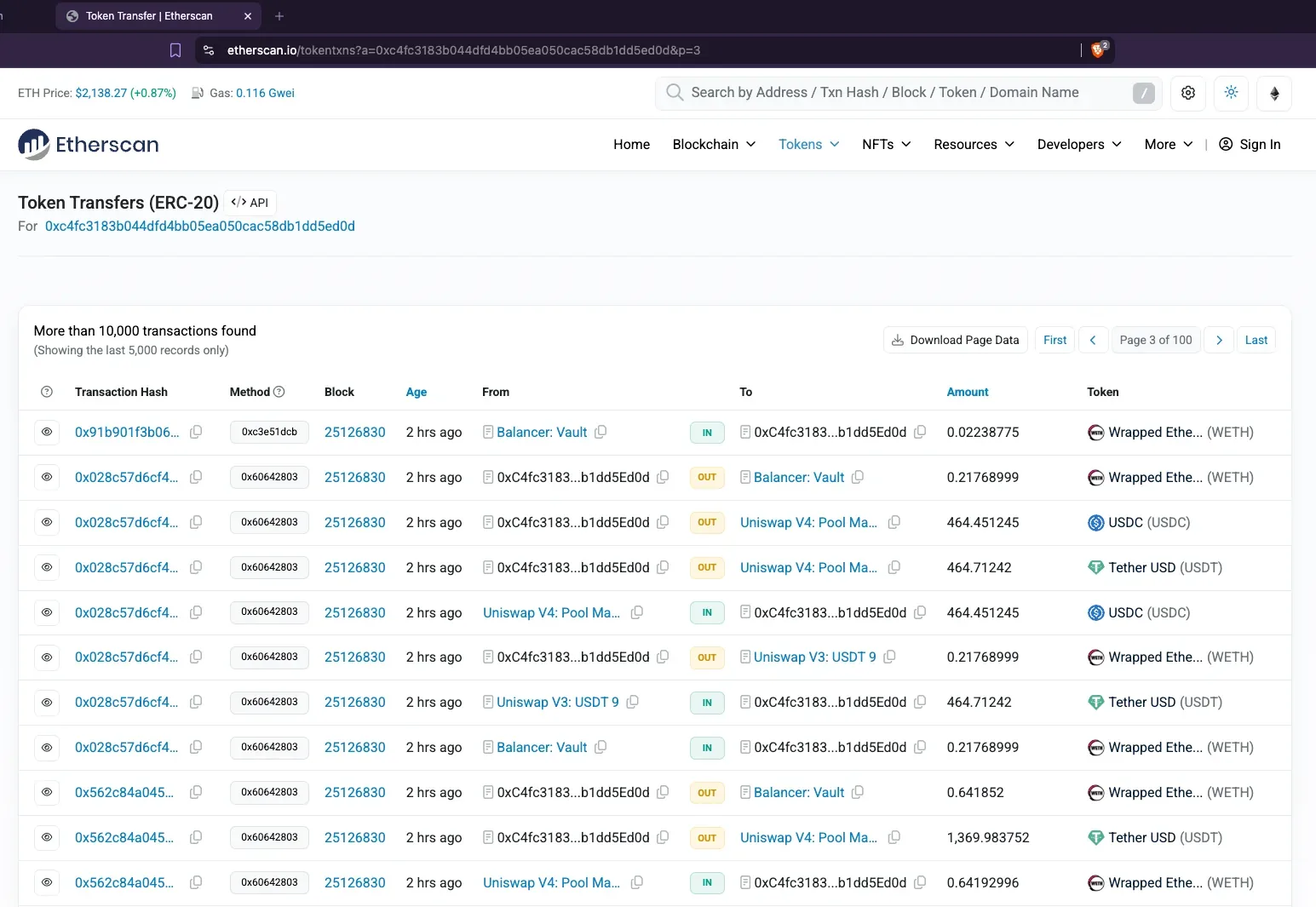
Task: Click the USDC token icon in the OUT row
Action: [1095, 523]
